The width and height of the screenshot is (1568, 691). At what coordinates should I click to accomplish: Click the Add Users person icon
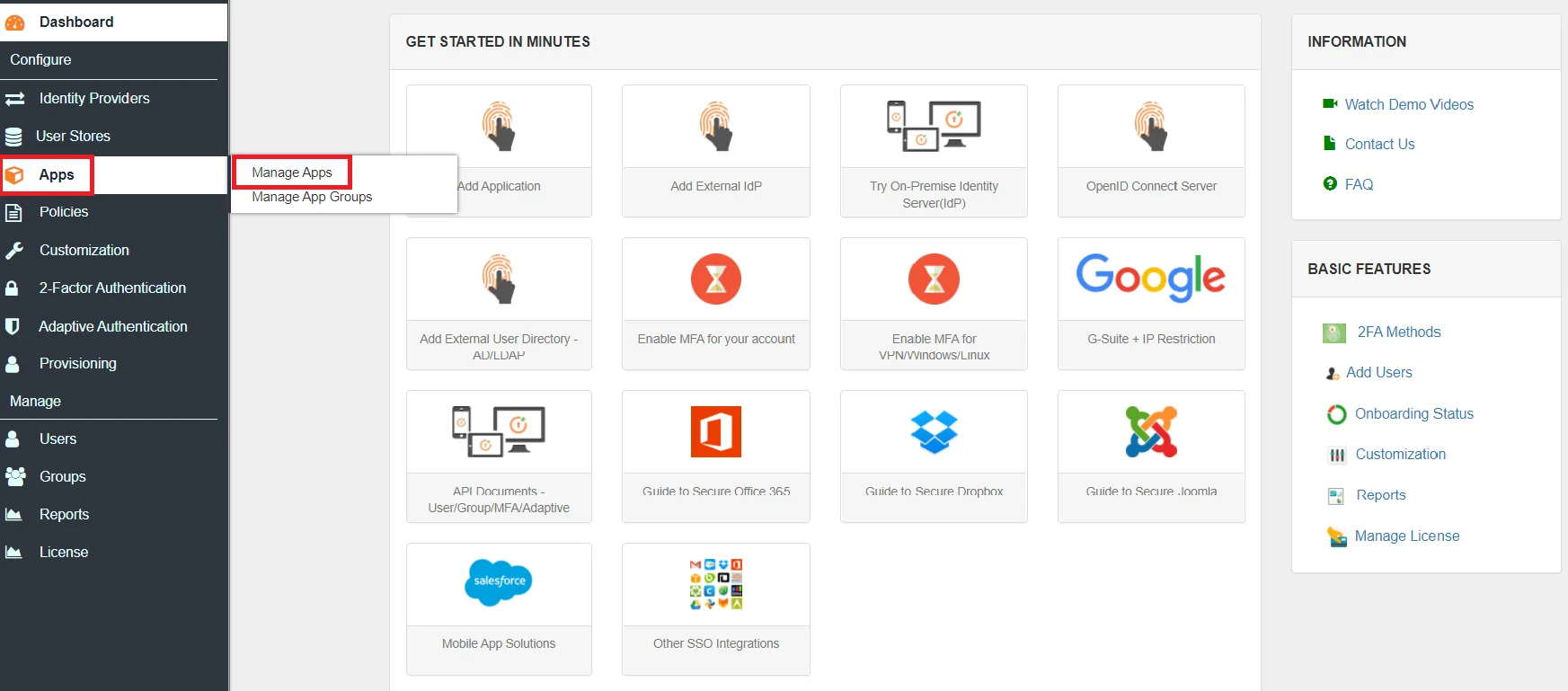click(1333, 373)
